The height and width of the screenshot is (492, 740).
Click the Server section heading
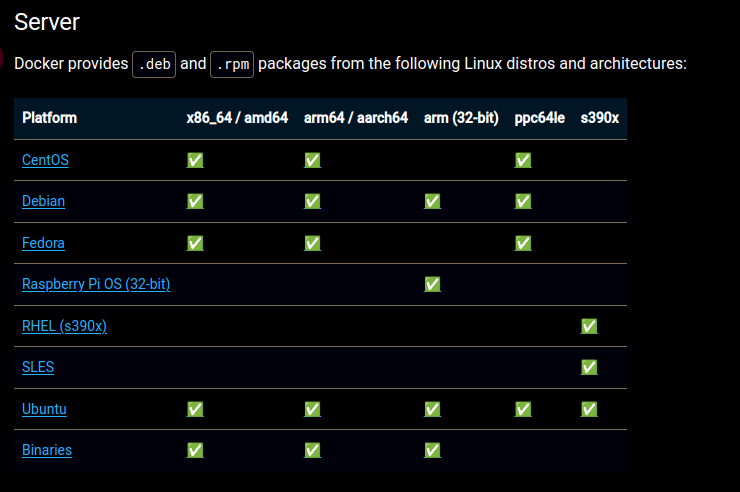[x=47, y=22]
